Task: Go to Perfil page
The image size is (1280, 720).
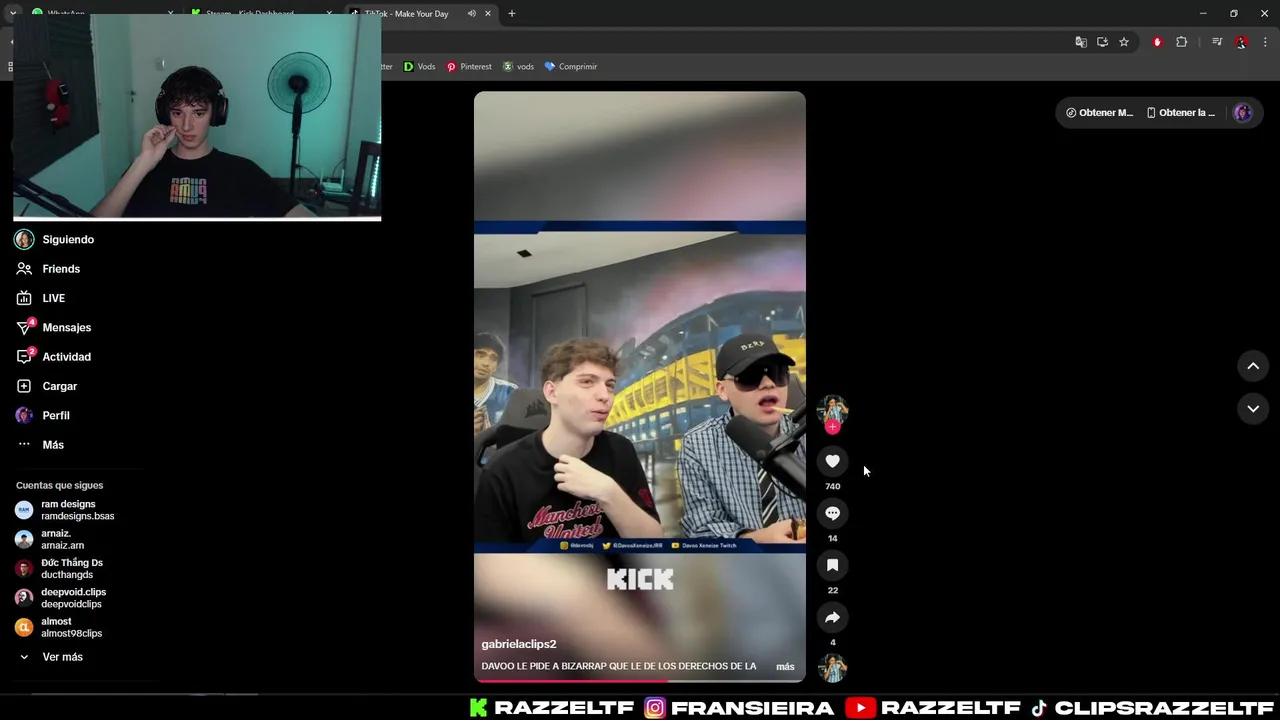Action: [55, 415]
